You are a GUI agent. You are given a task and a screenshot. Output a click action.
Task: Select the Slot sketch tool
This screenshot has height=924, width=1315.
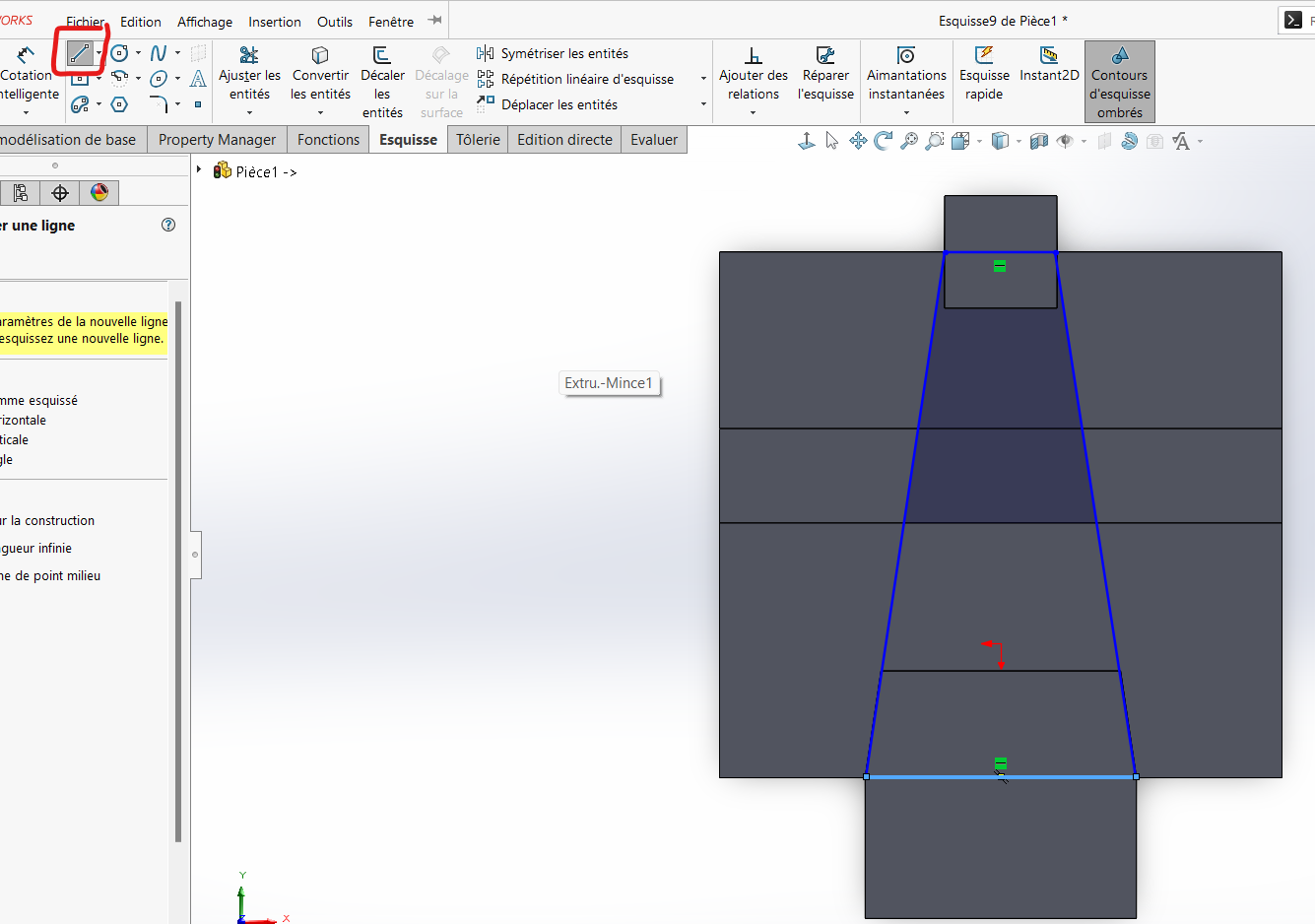pyautogui.click(x=80, y=104)
